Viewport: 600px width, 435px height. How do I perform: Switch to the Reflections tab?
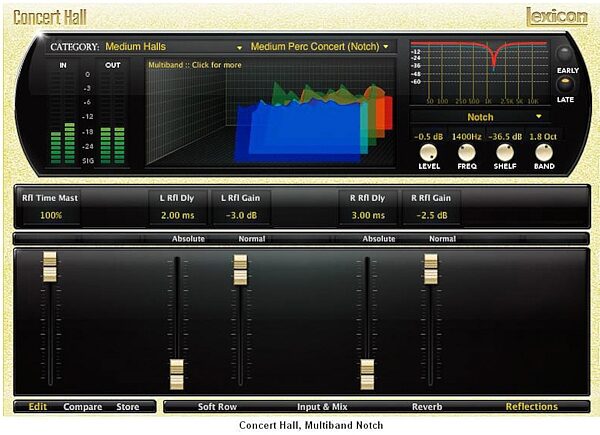click(x=532, y=406)
